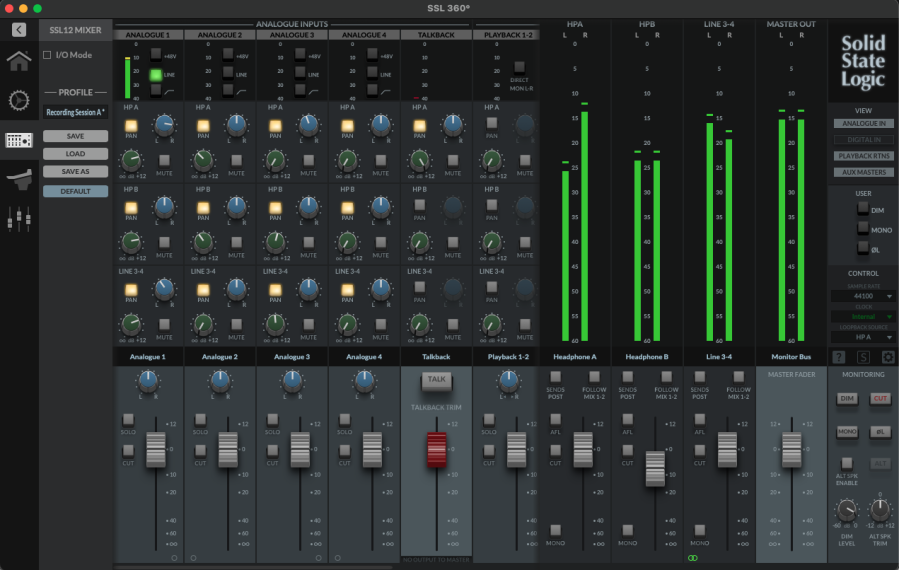Go to the Home page icon
This screenshot has width=899, height=570.
click(x=19, y=61)
